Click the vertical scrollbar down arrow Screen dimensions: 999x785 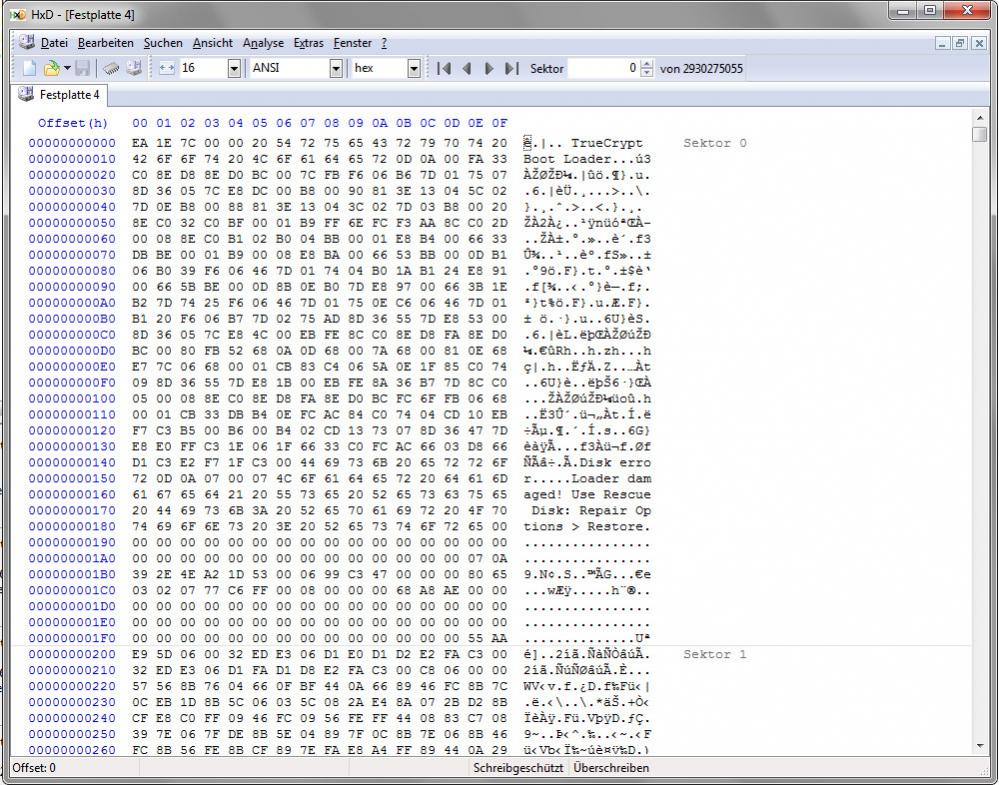pos(979,746)
